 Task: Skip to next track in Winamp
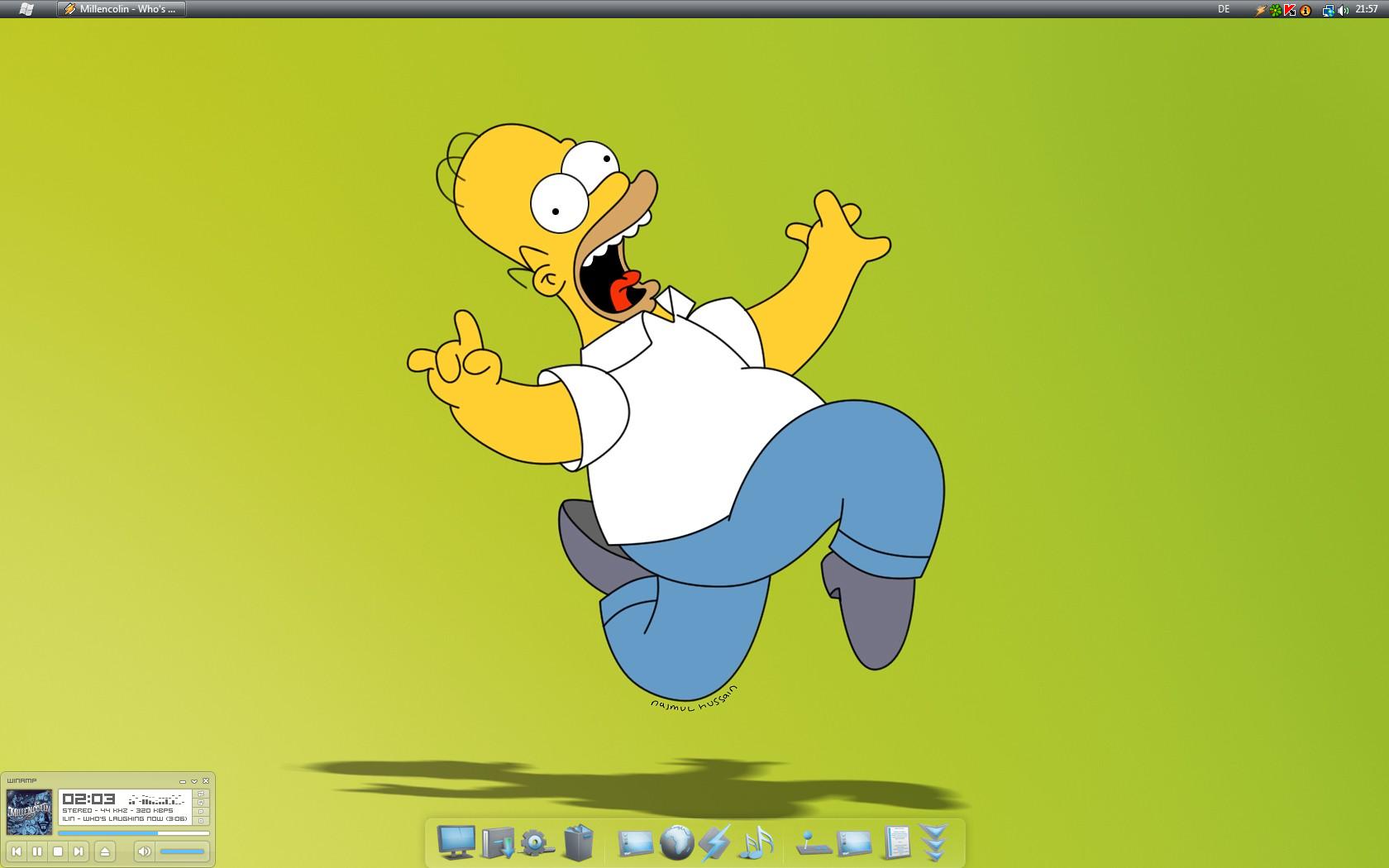[x=79, y=851]
